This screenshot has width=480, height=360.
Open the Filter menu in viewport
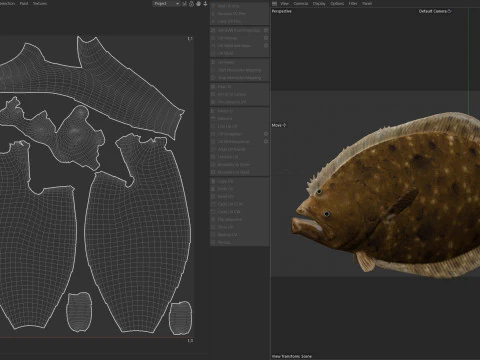[353, 3]
